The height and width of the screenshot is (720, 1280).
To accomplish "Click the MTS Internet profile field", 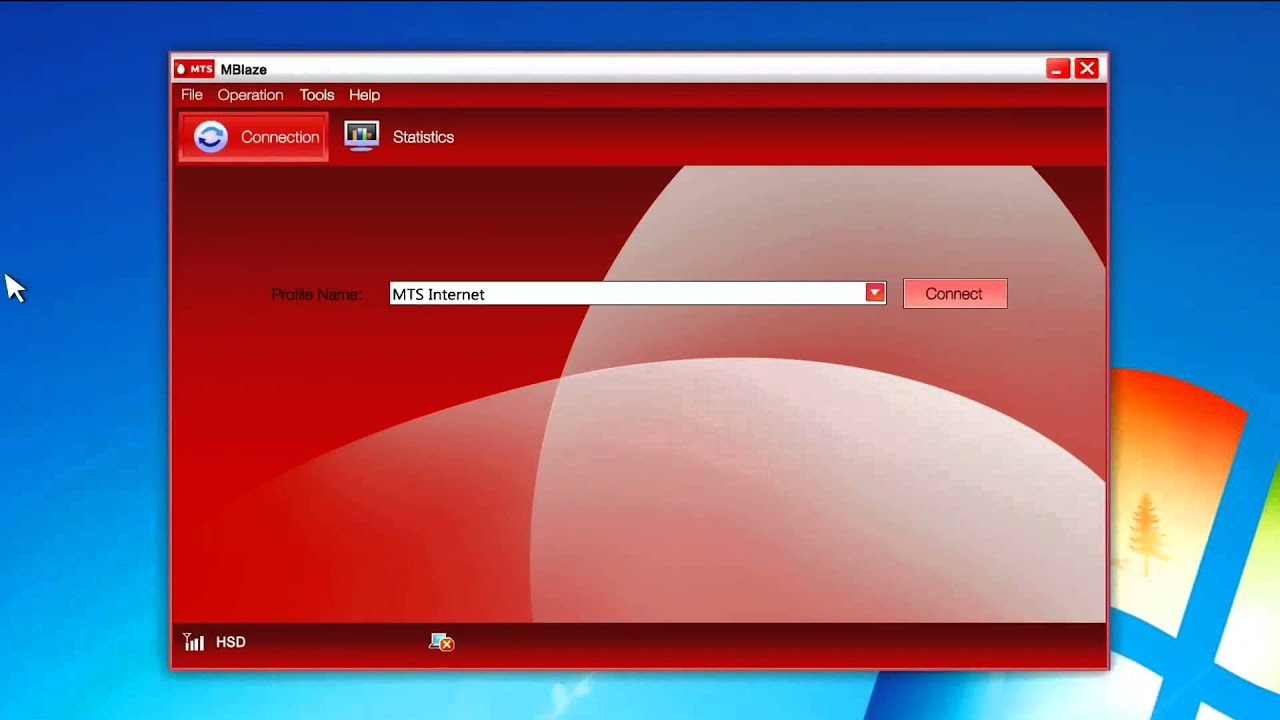I will (x=637, y=293).
